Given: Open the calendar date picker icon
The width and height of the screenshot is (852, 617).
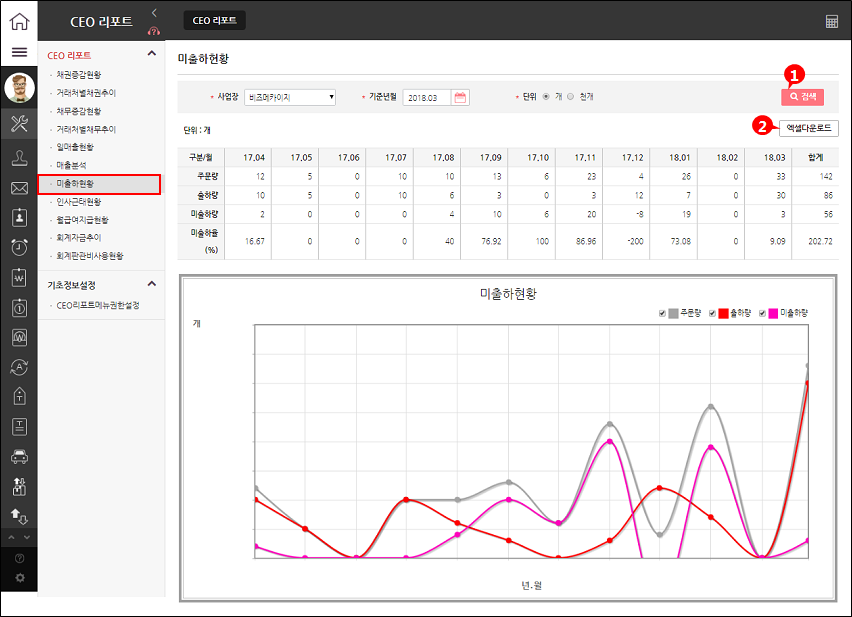Looking at the screenshot, I should [460, 97].
